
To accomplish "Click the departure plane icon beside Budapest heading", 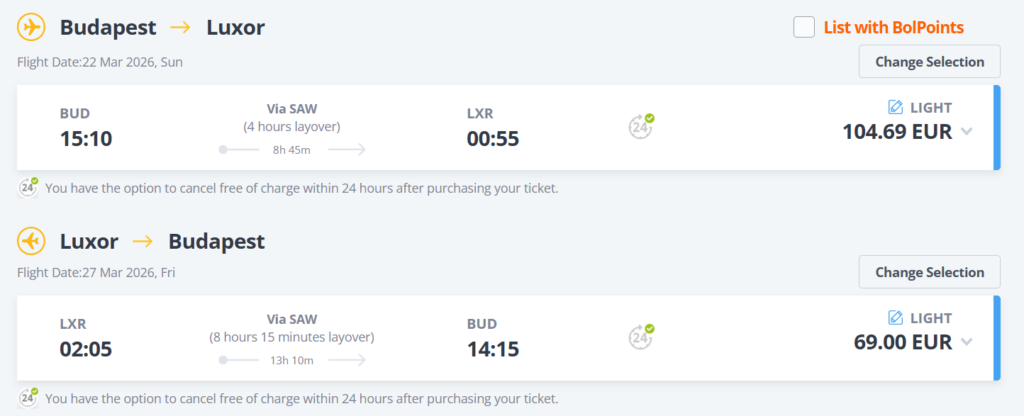I will click(x=32, y=28).
